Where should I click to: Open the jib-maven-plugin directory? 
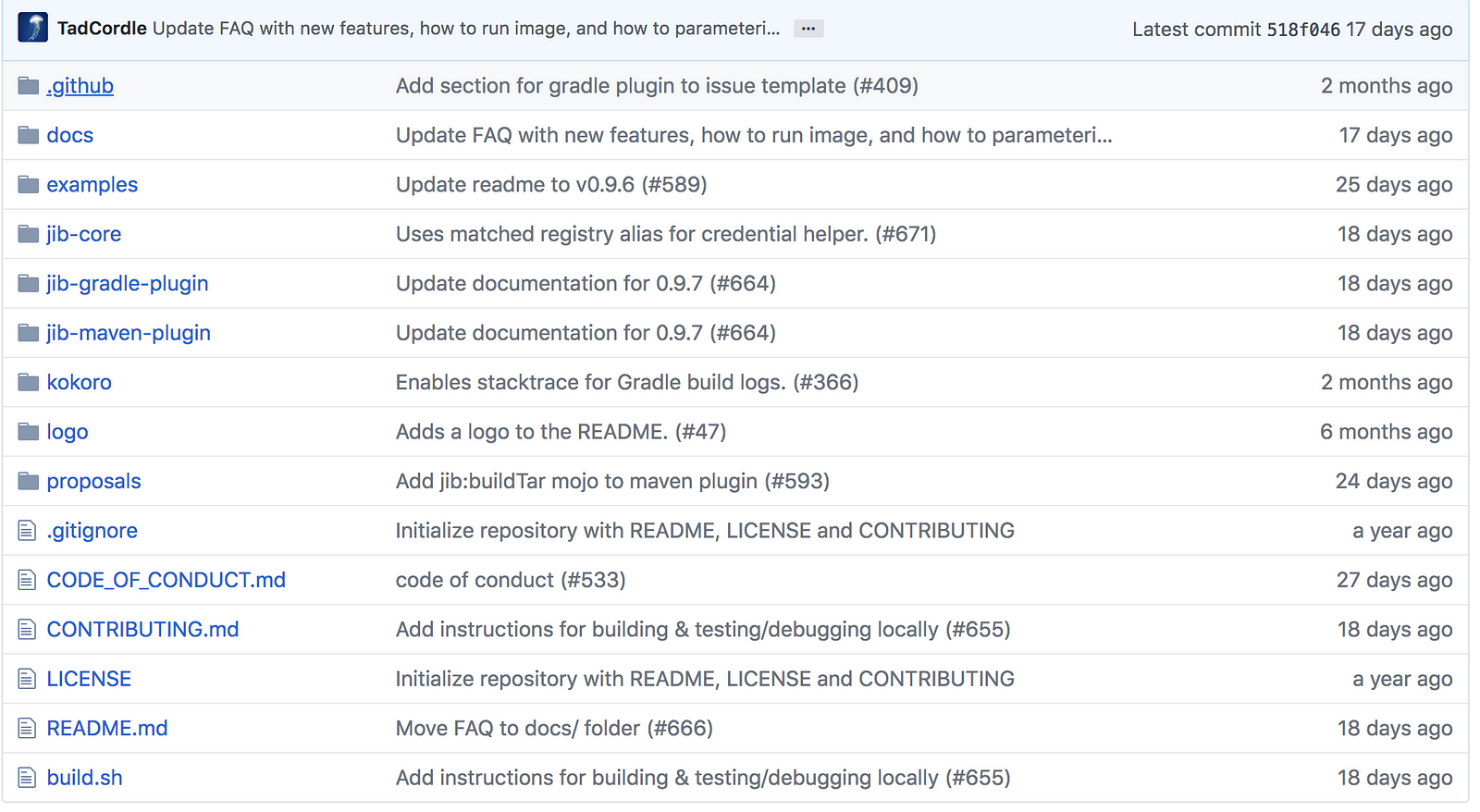tap(129, 333)
